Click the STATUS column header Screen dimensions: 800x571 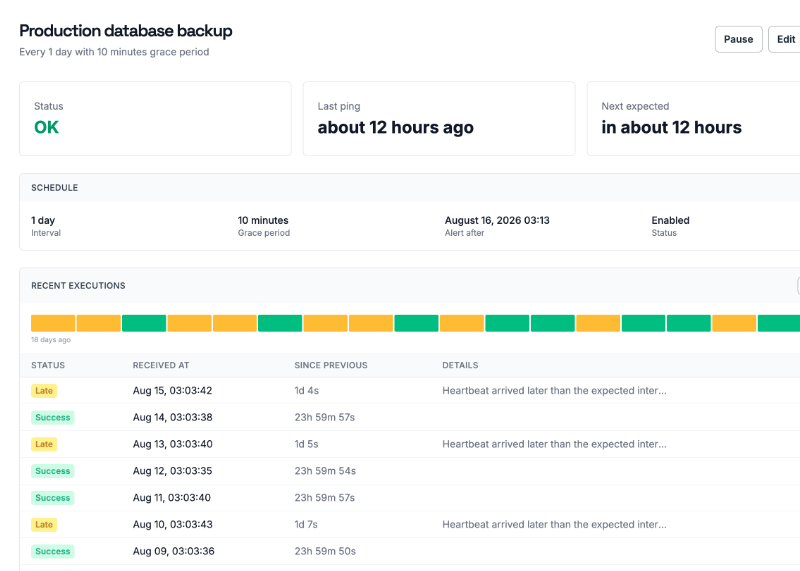(48, 365)
